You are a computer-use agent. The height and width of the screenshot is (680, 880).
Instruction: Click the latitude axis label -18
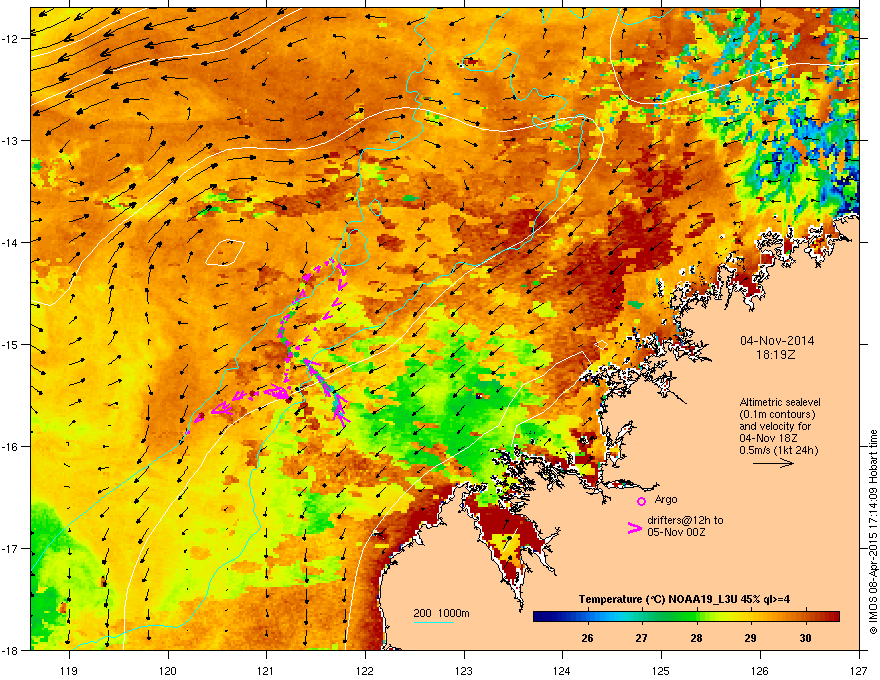(10, 650)
